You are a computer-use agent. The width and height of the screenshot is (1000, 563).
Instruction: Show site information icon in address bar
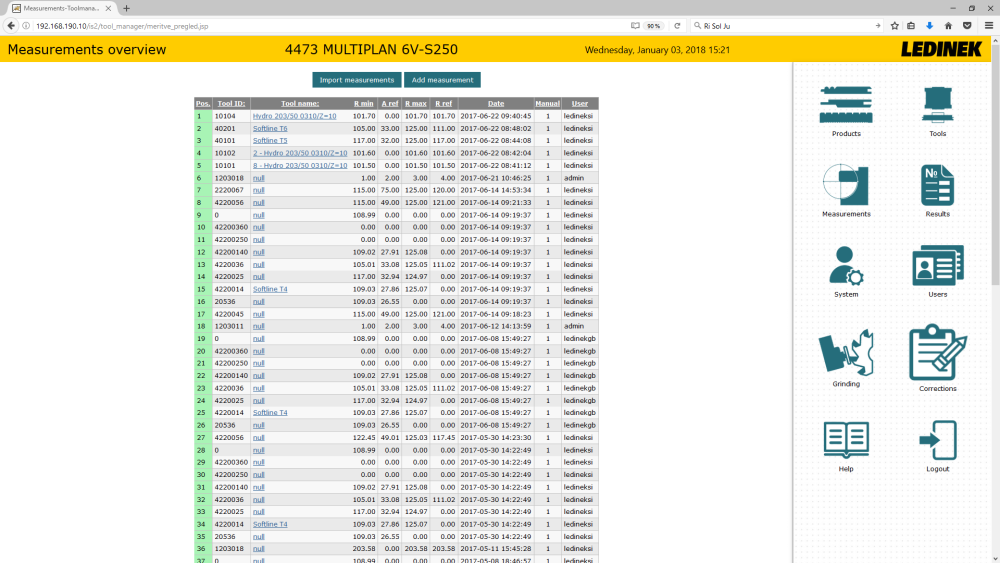coord(26,26)
